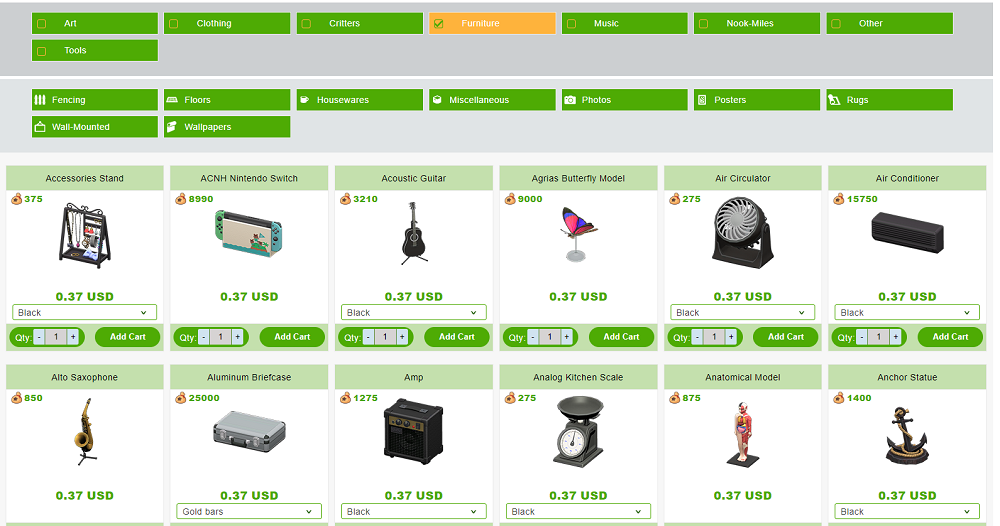Open the Amp color dropdown

[414, 511]
